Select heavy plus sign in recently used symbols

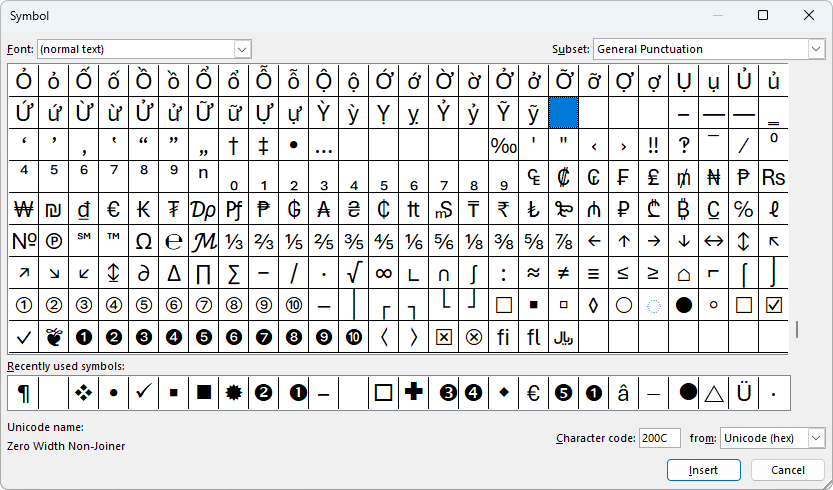tap(413, 393)
